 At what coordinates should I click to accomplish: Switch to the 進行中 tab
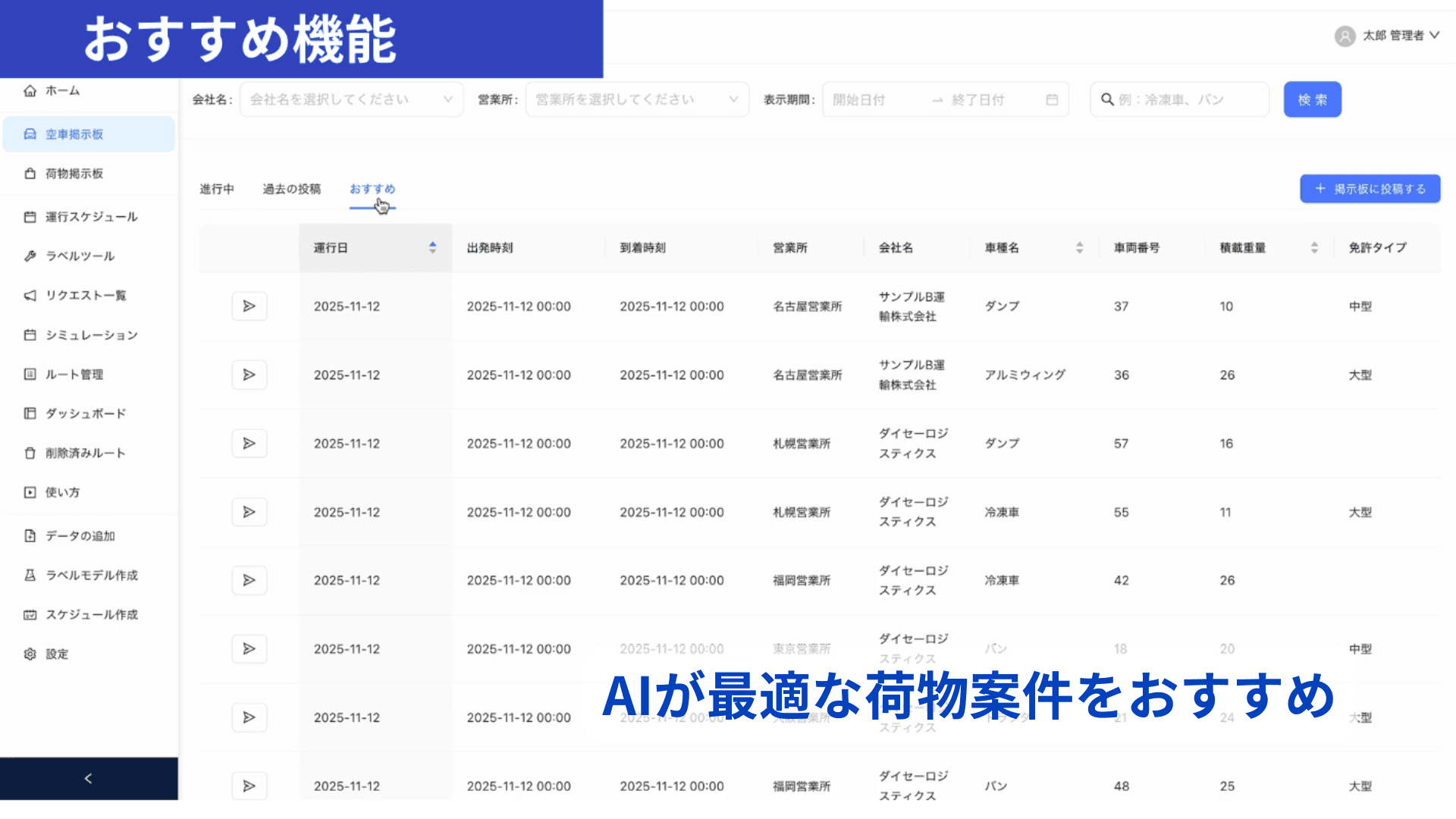[x=217, y=189]
